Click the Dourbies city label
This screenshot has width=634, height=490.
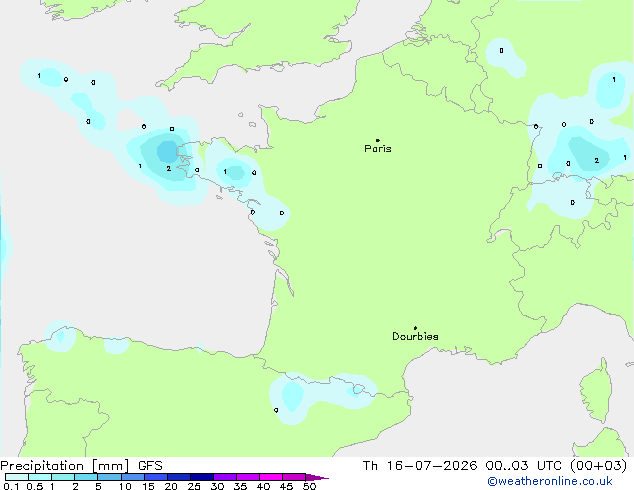415,336
